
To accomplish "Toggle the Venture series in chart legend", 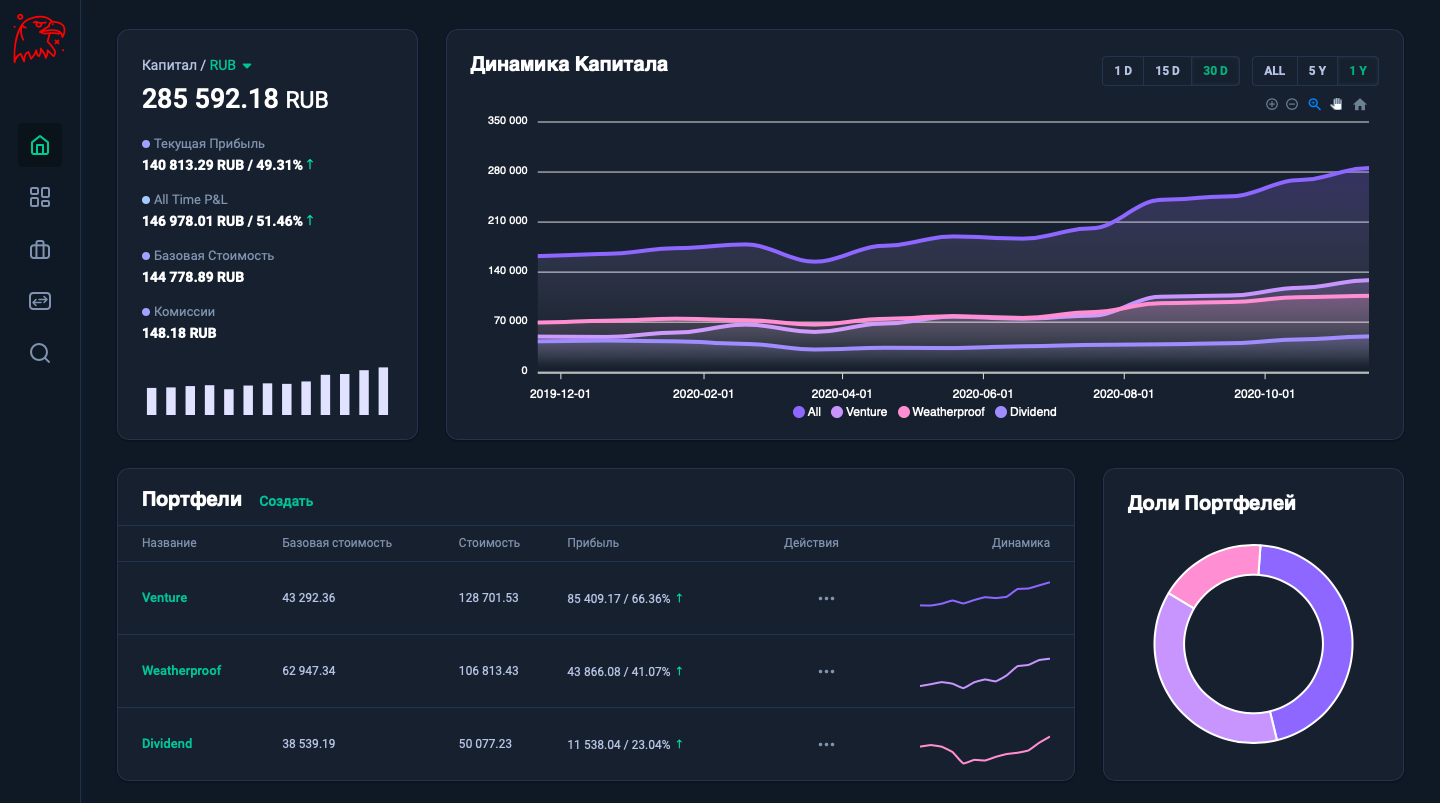I will tap(859, 412).
